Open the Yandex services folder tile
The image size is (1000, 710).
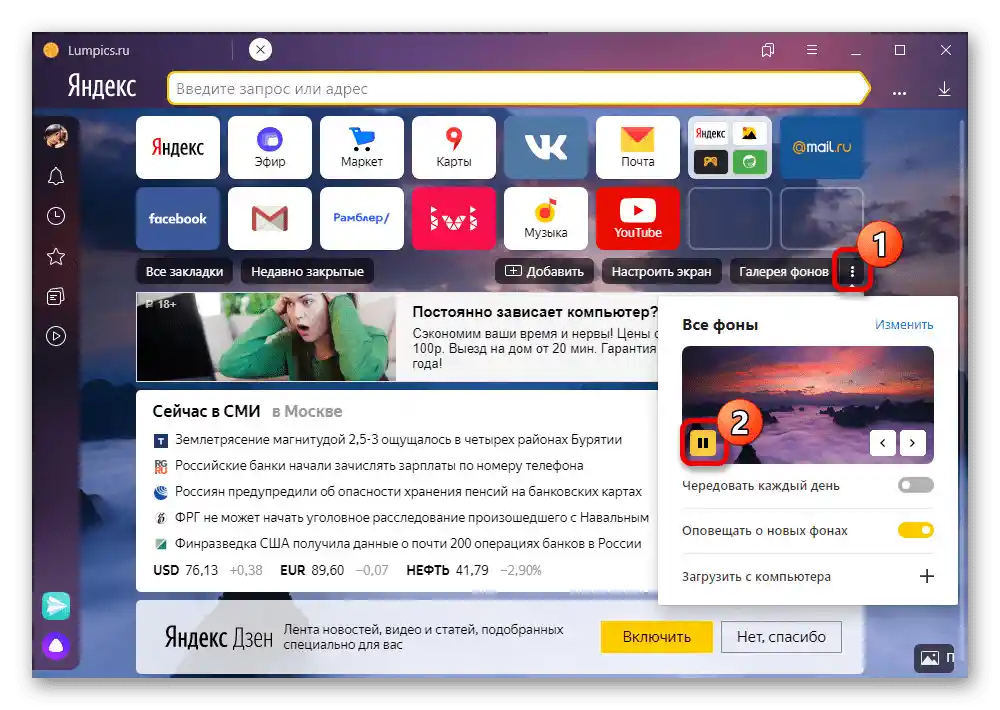pos(730,147)
